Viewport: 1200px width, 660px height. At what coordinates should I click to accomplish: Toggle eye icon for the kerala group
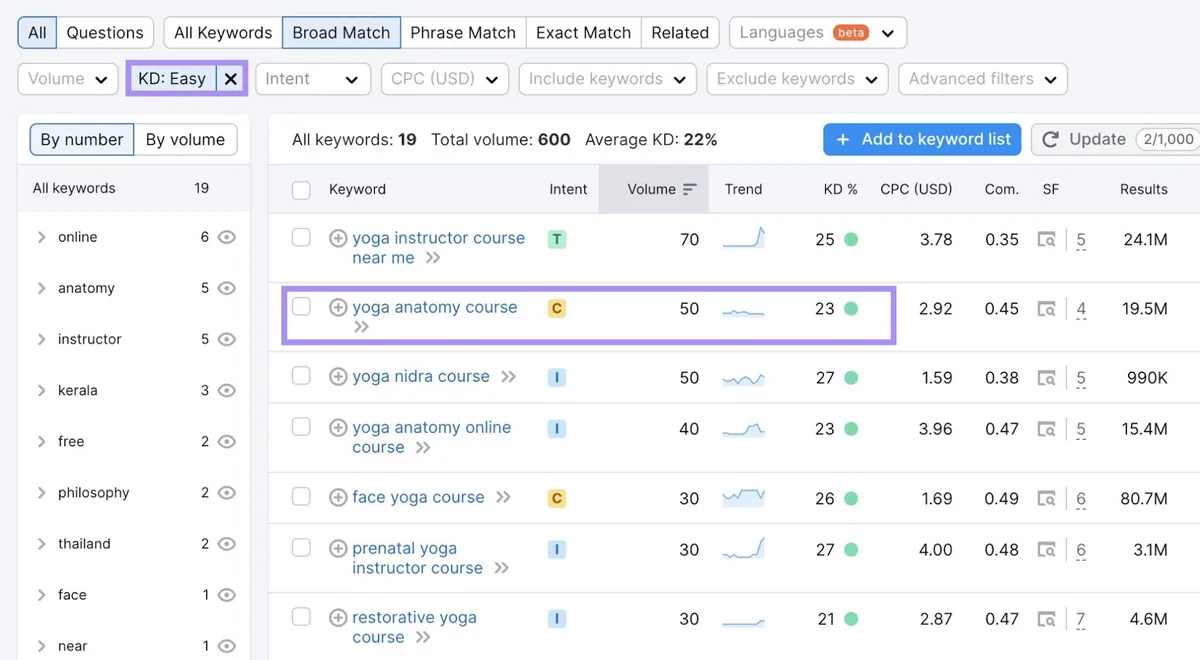tap(227, 390)
